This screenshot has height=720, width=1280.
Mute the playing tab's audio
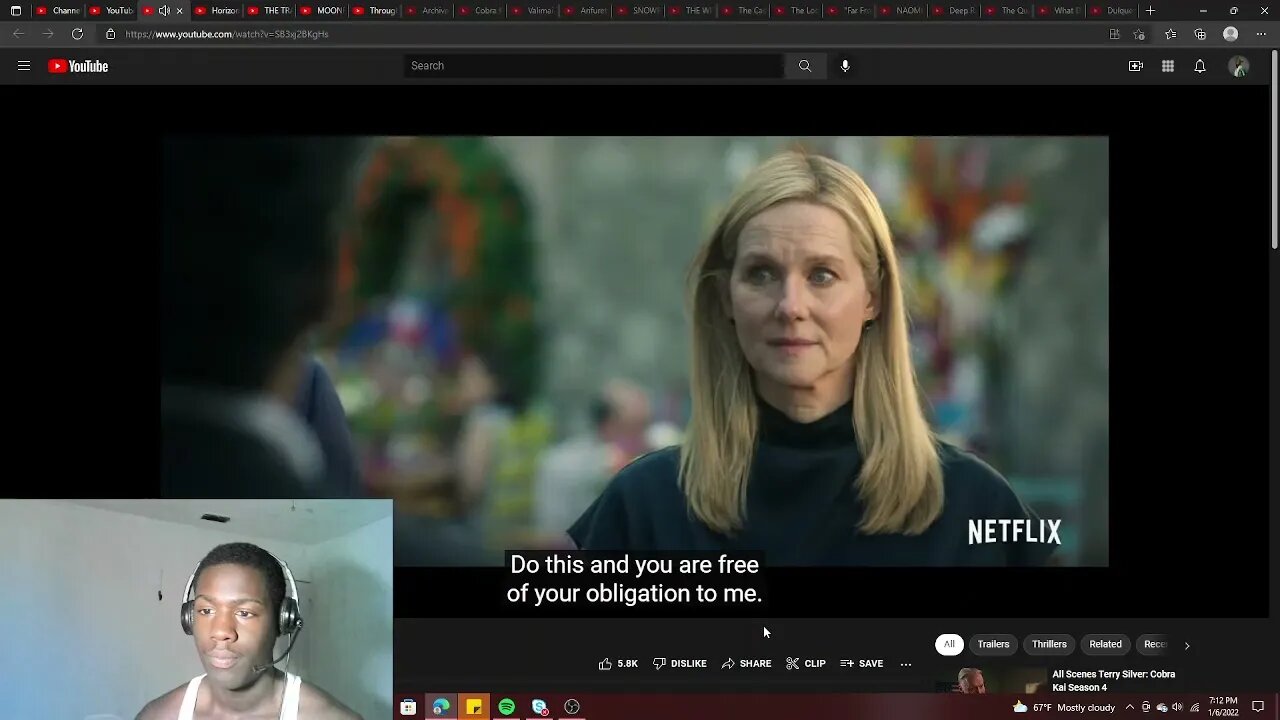pyautogui.click(x=164, y=11)
